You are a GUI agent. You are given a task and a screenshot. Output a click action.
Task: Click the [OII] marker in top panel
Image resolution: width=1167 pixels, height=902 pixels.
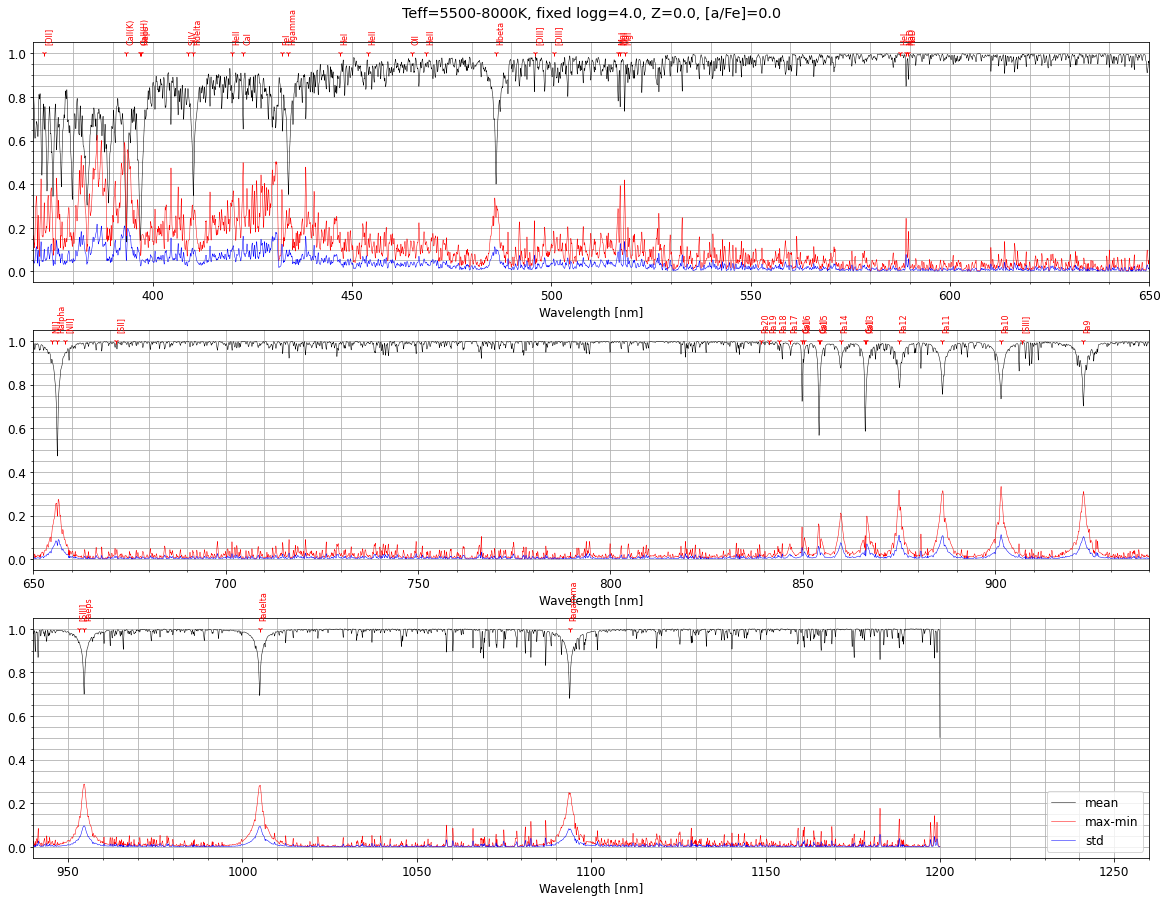pos(45,54)
